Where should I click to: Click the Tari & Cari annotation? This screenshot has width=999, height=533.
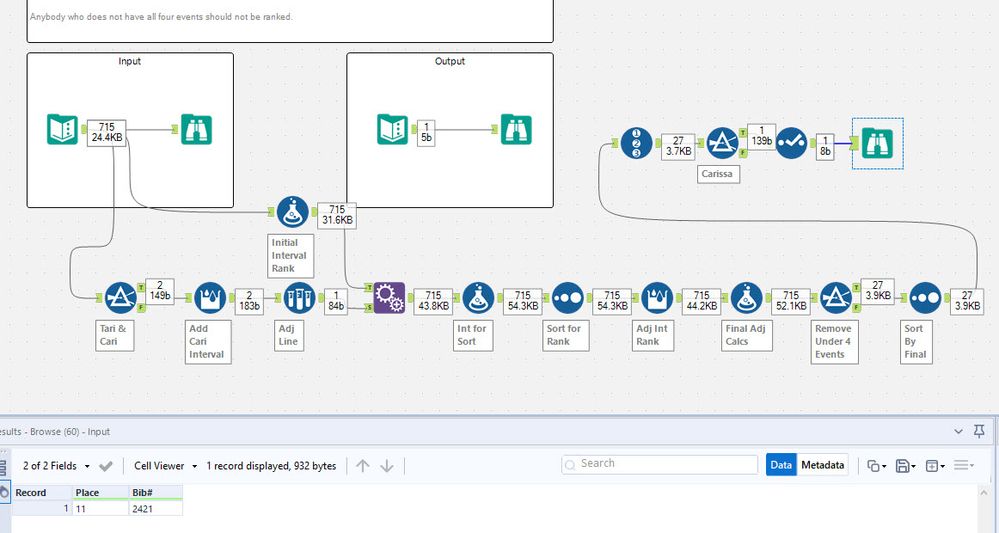[x=115, y=335]
